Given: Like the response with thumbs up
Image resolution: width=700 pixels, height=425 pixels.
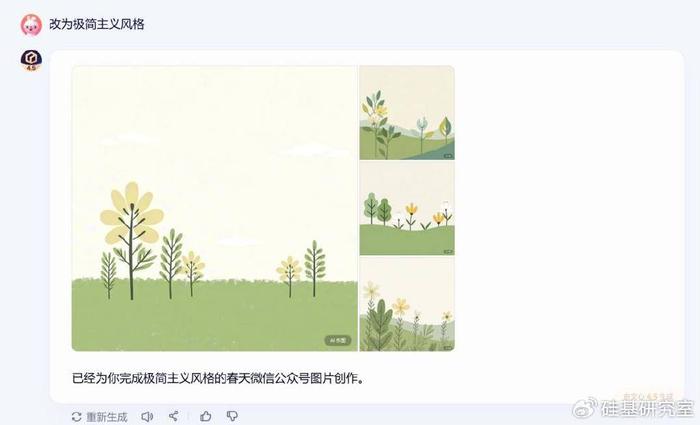Looking at the screenshot, I should [x=205, y=416].
